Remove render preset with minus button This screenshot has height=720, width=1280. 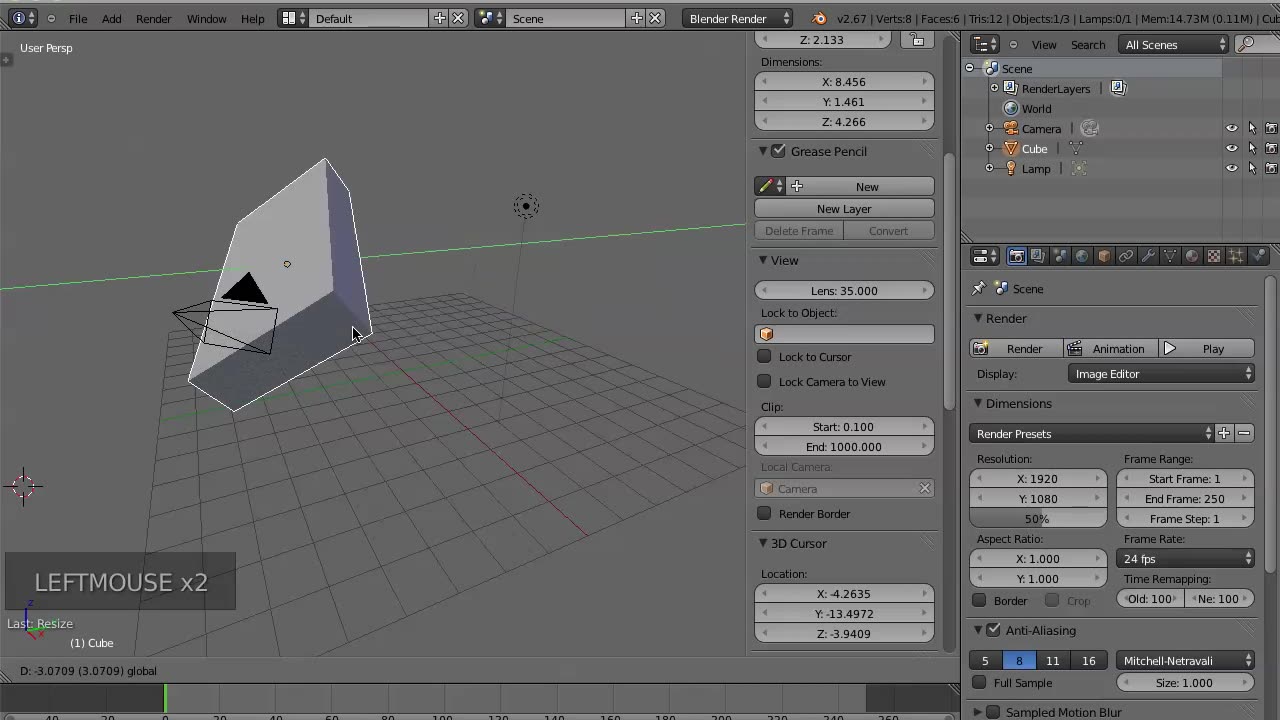coord(1244,433)
